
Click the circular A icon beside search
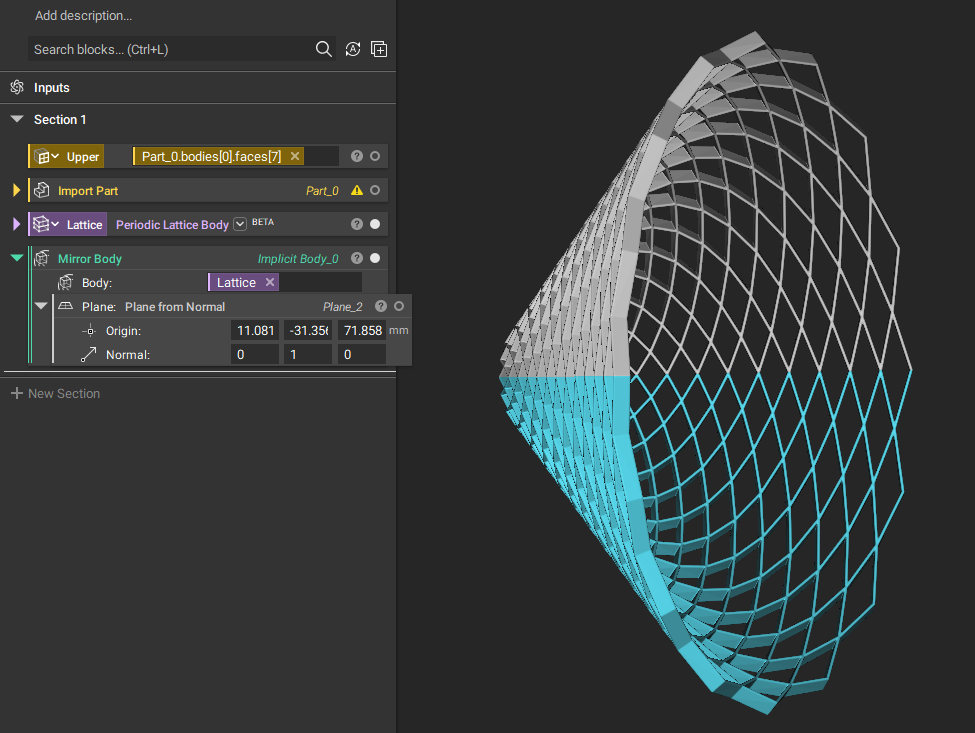[x=353, y=49]
